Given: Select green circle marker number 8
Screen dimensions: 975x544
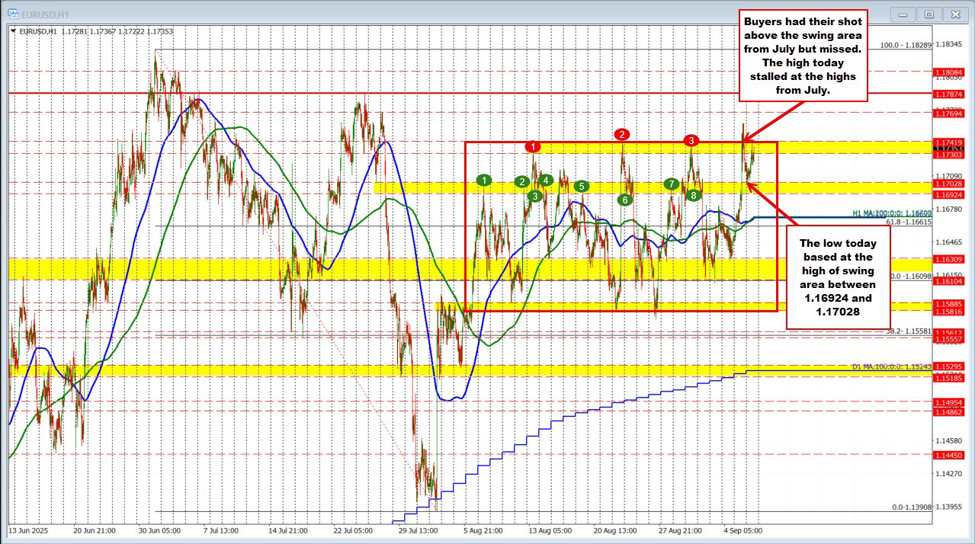Looking at the screenshot, I should (693, 195).
